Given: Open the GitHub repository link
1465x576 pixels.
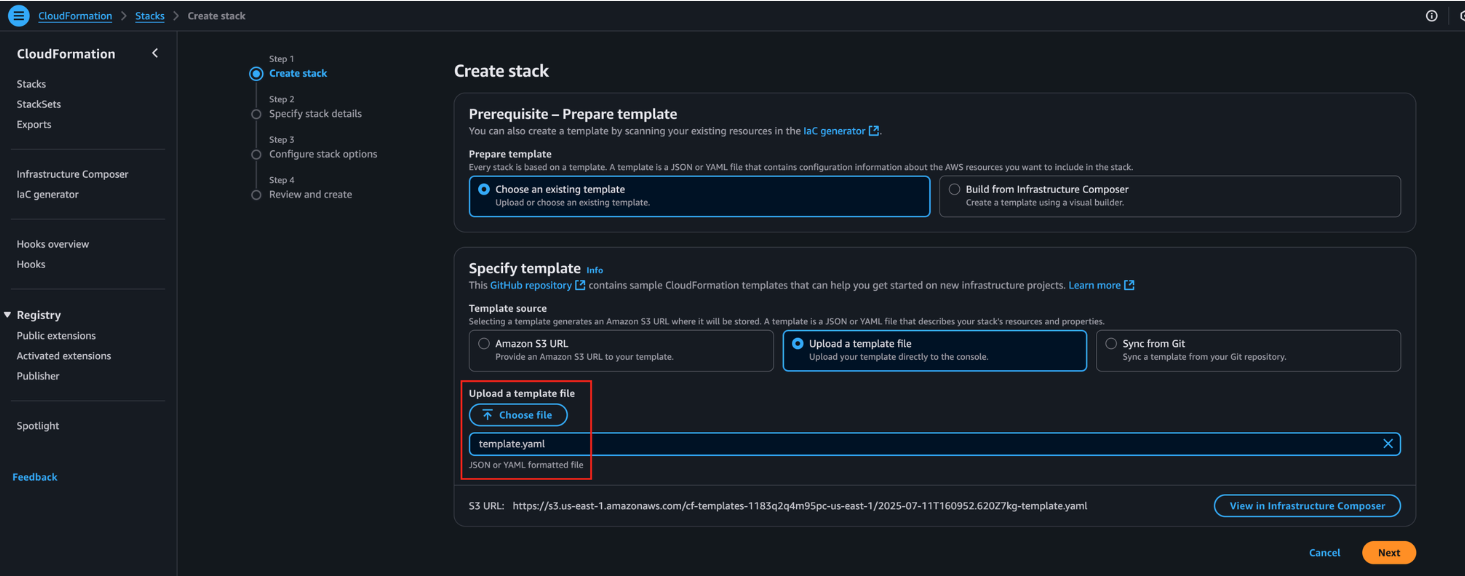Looking at the screenshot, I should coord(530,285).
